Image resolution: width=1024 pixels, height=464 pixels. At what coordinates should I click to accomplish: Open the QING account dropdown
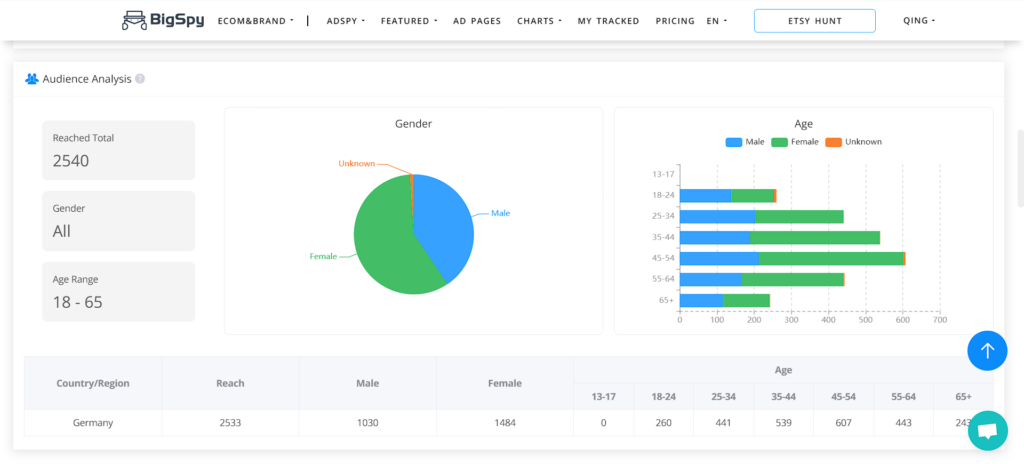919,21
